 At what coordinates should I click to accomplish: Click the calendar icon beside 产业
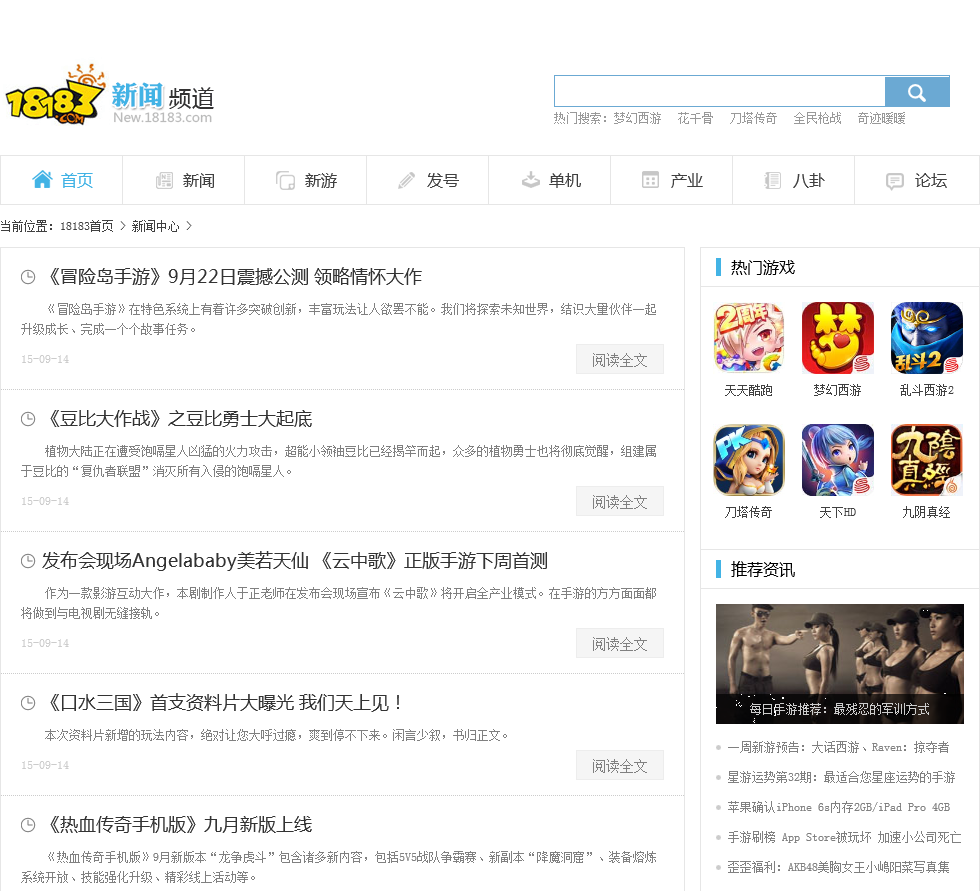[x=650, y=180]
